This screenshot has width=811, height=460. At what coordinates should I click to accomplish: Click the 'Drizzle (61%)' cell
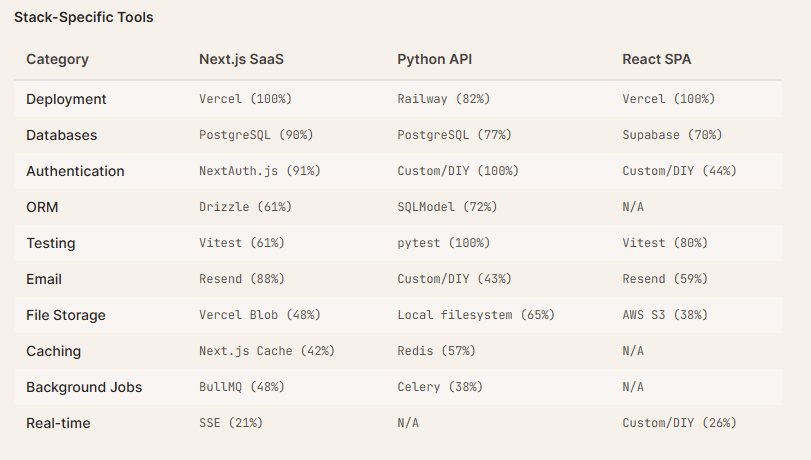click(x=246, y=207)
